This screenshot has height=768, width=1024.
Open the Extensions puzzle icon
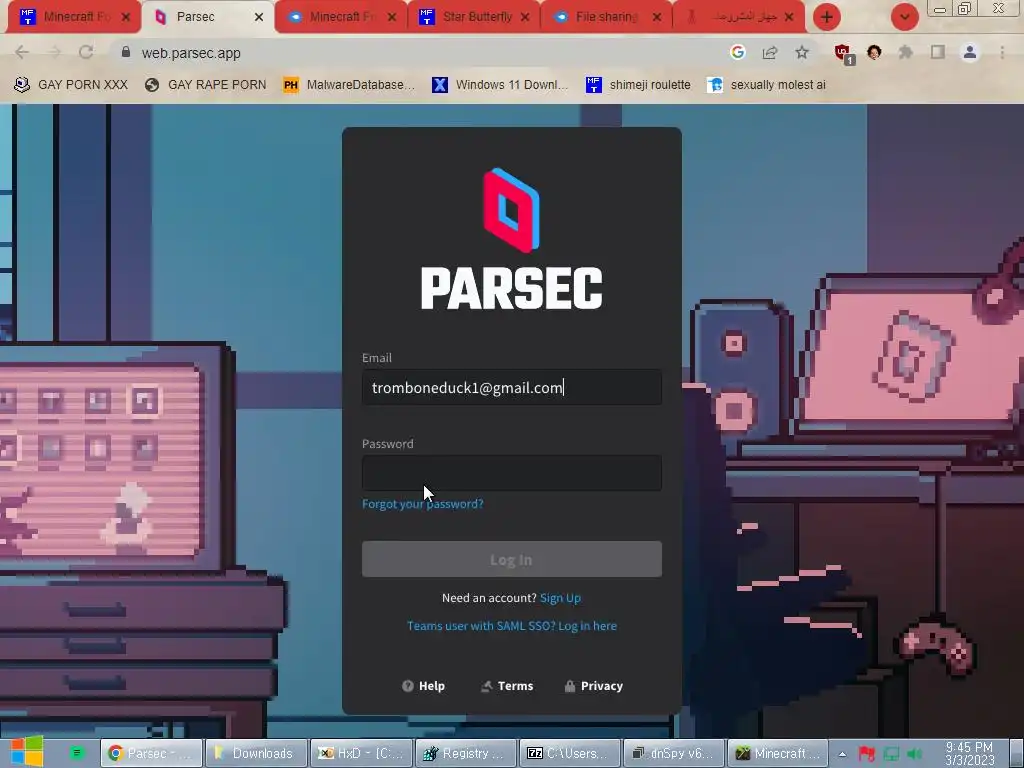(905, 52)
